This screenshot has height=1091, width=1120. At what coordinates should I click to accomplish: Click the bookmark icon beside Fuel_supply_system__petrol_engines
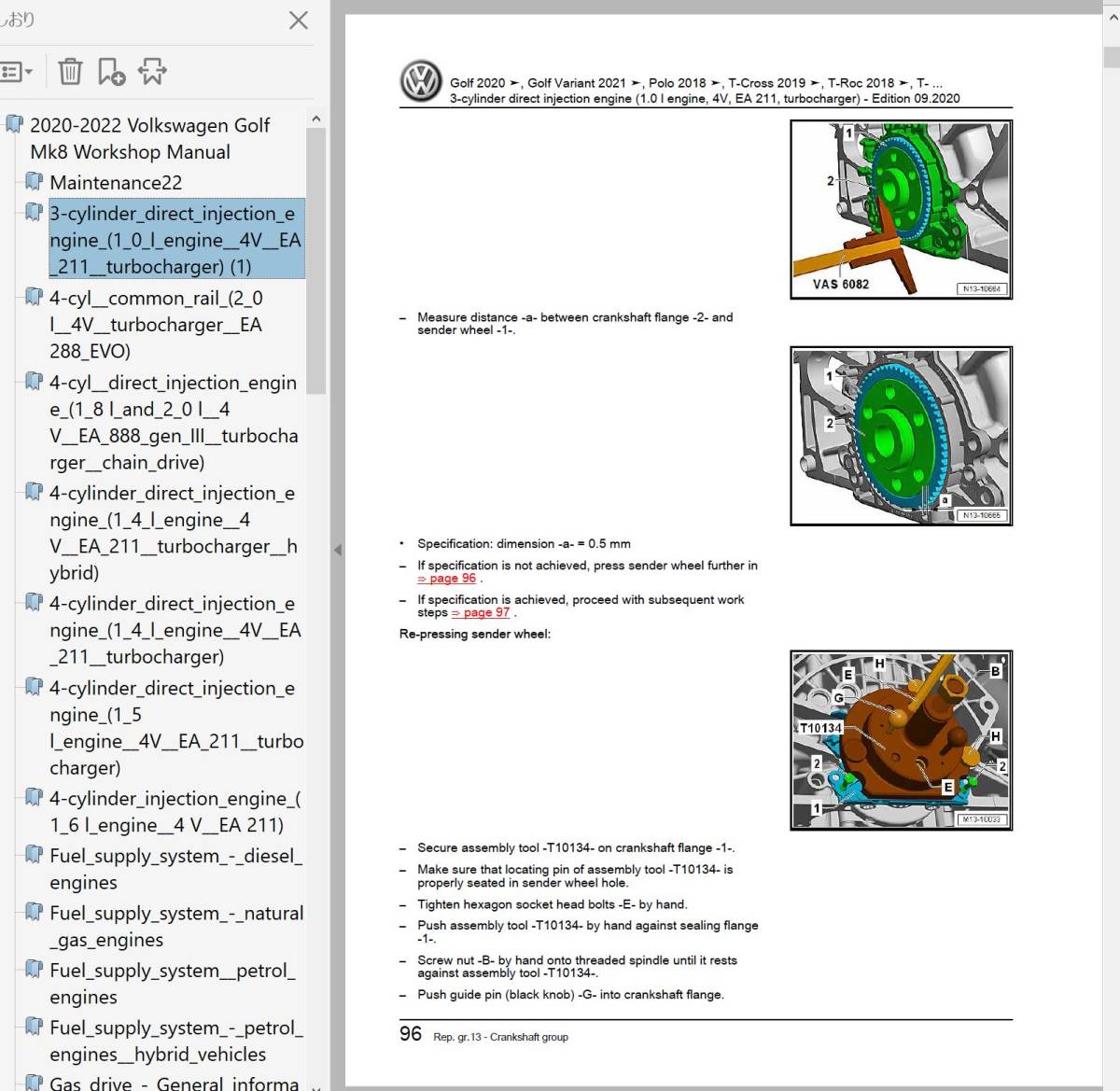click(35, 969)
